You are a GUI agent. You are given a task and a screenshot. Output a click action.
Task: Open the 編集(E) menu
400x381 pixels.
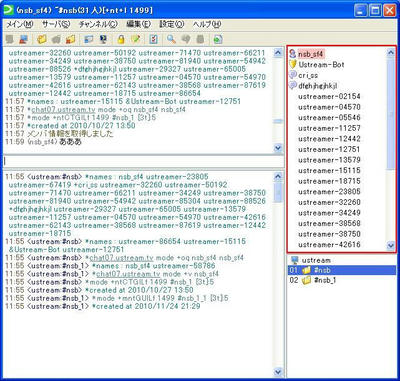[x=138, y=24]
